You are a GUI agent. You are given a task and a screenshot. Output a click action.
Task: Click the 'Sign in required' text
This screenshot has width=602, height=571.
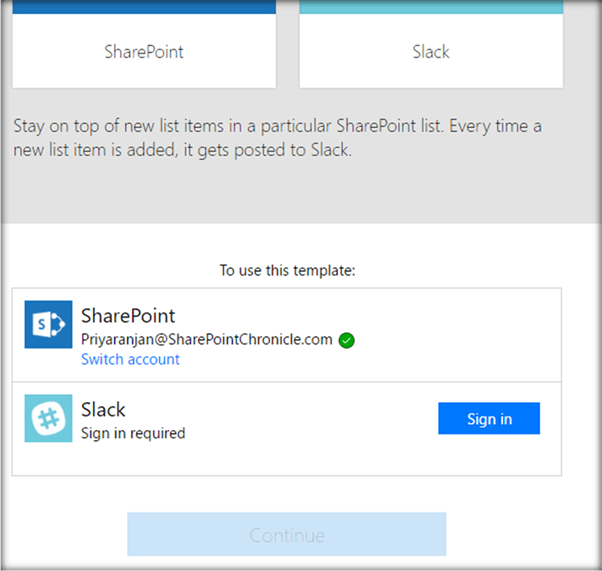pos(133,433)
